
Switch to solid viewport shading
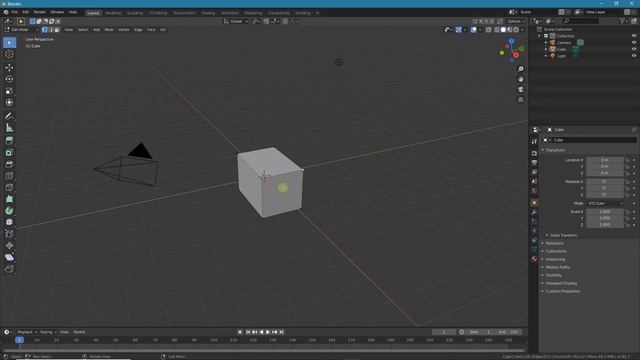pos(503,30)
